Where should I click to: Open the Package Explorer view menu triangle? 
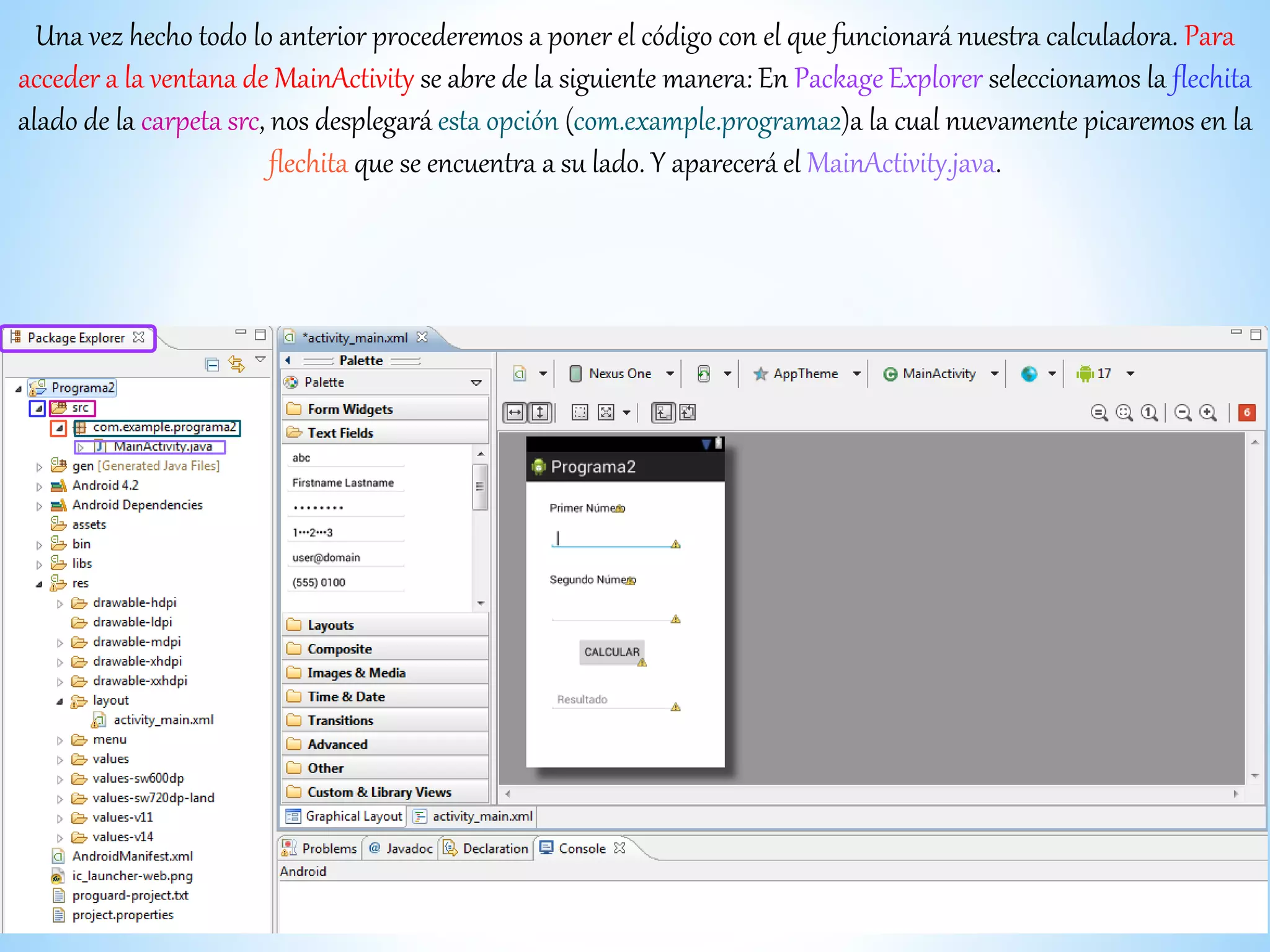click(260, 359)
